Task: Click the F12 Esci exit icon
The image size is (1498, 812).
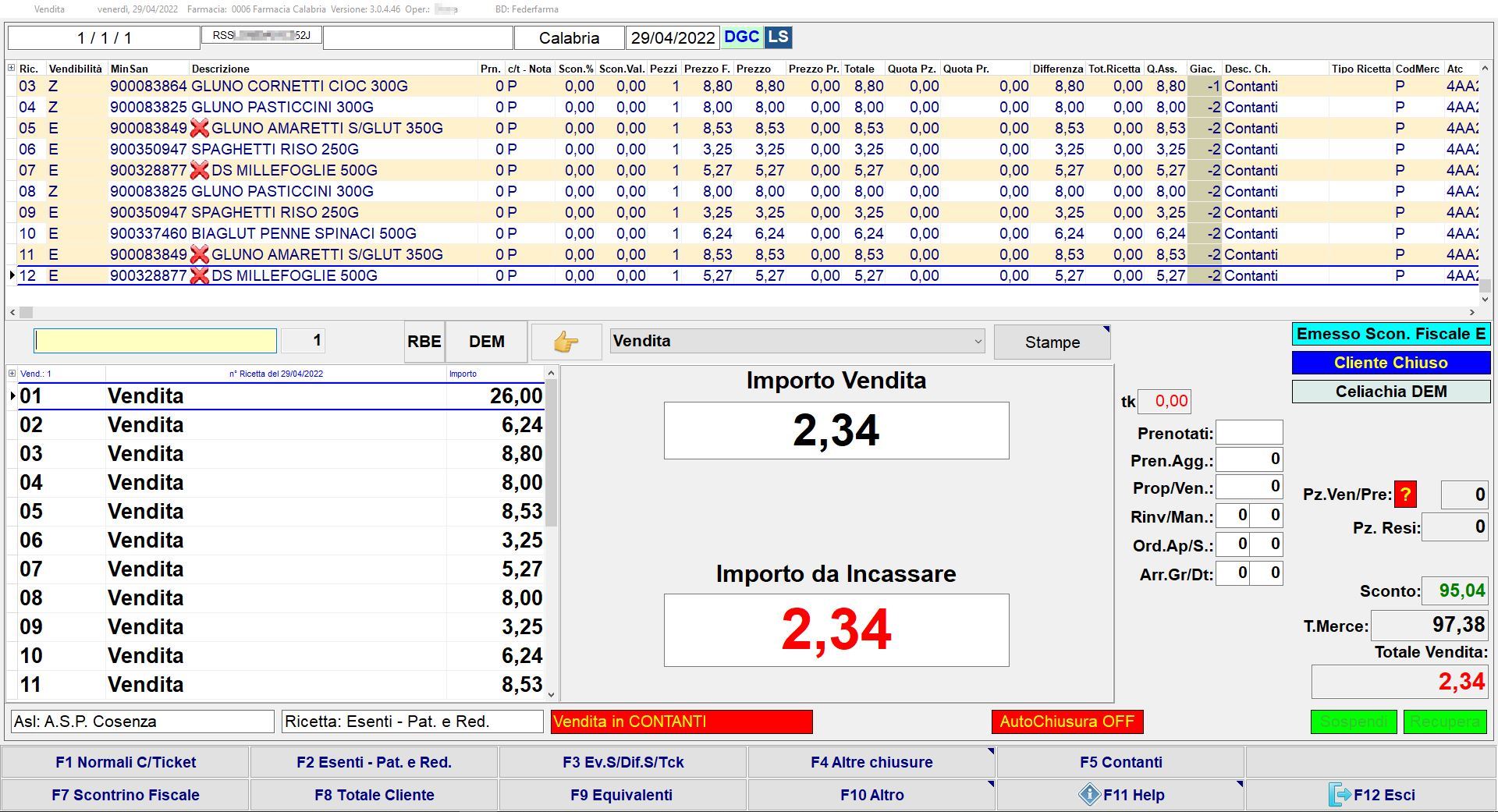Action: [1339, 795]
